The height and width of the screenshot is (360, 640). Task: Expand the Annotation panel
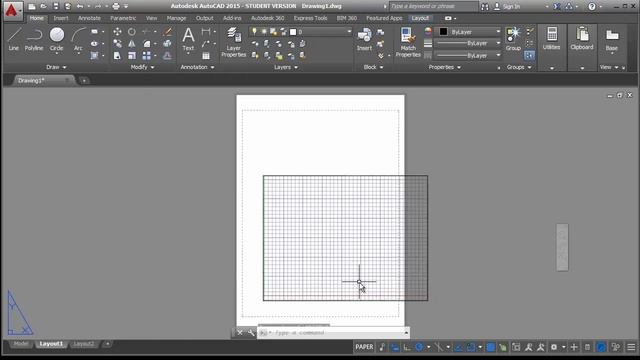[x=198, y=67]
